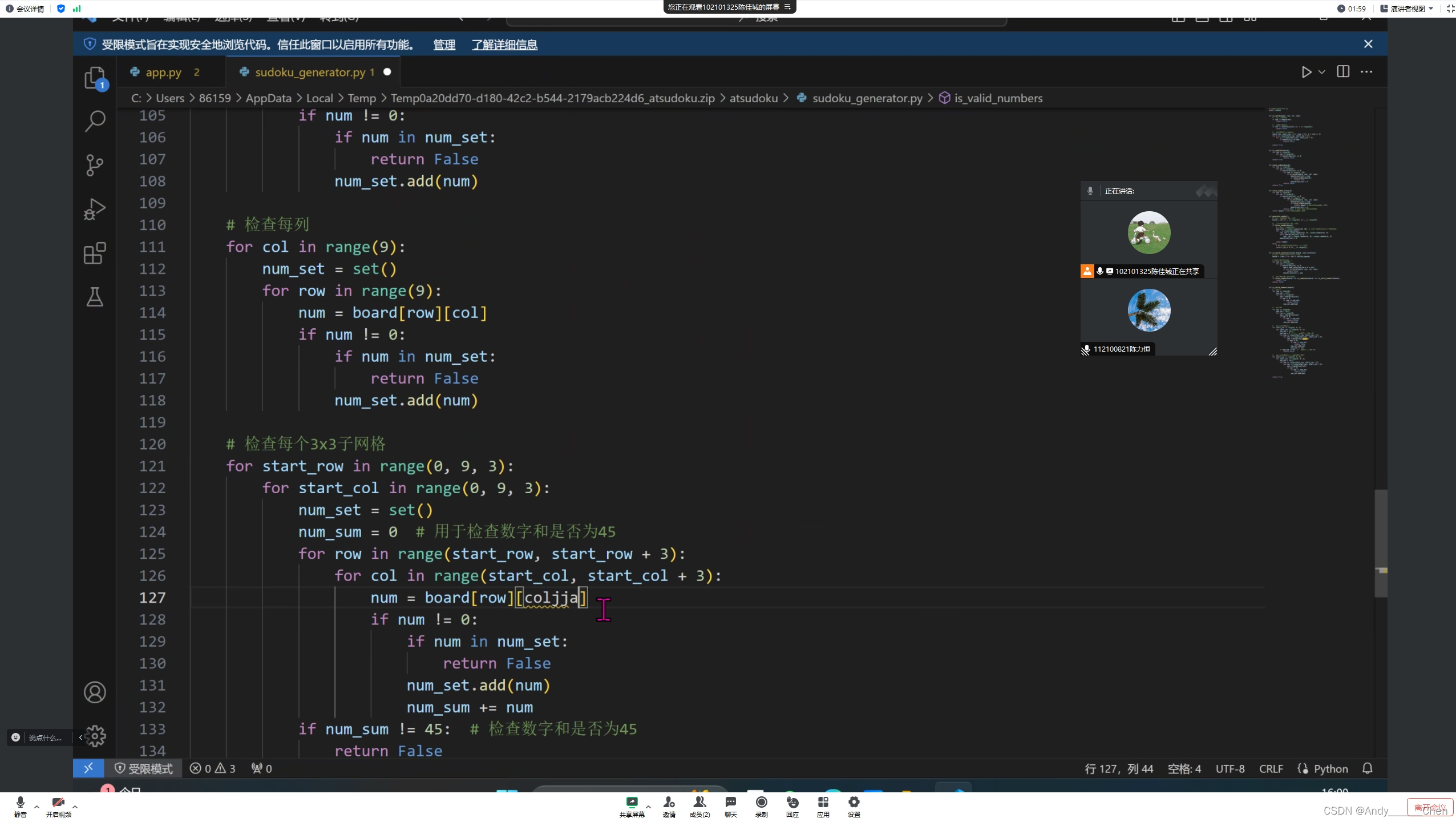The height and width of the screenshot is (822, 1456).
Task: Click Users in breadcrumb path
Action: [x=170, y=98]
